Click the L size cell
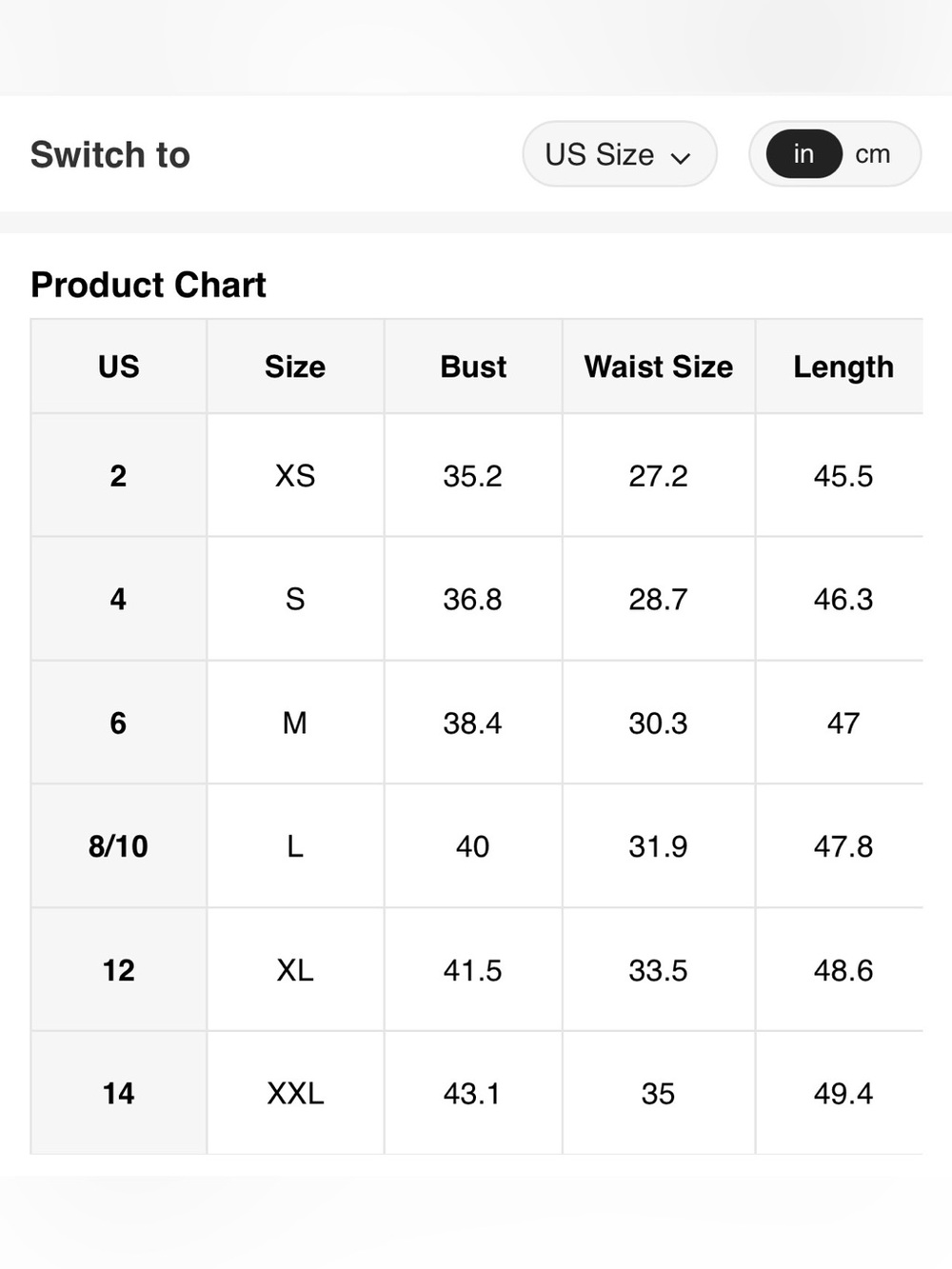This screenshot has height=1269, width=952. (295, 846)
